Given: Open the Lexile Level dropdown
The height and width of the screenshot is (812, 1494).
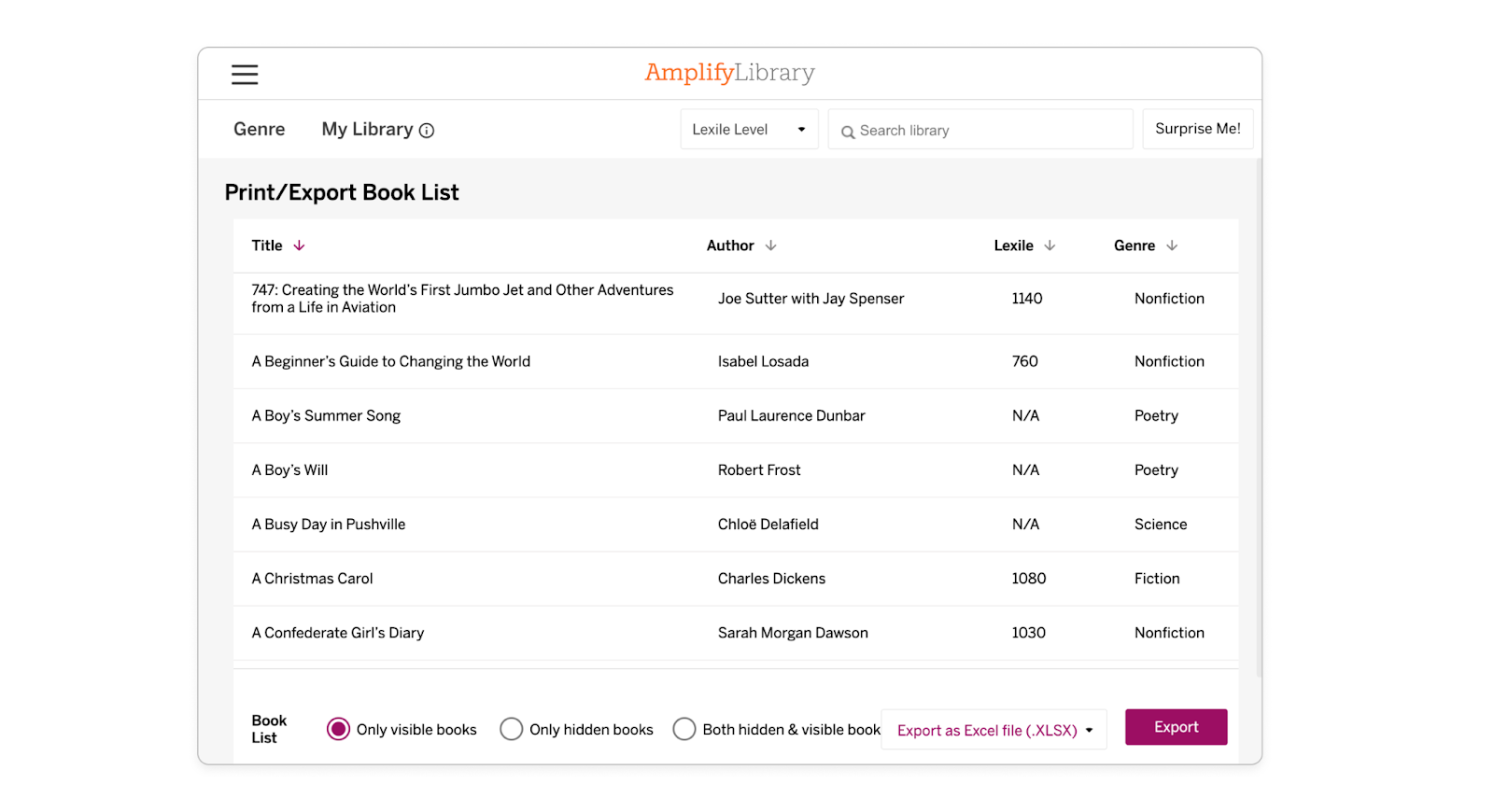Looking at the screenshot, I should coord(748,129).
